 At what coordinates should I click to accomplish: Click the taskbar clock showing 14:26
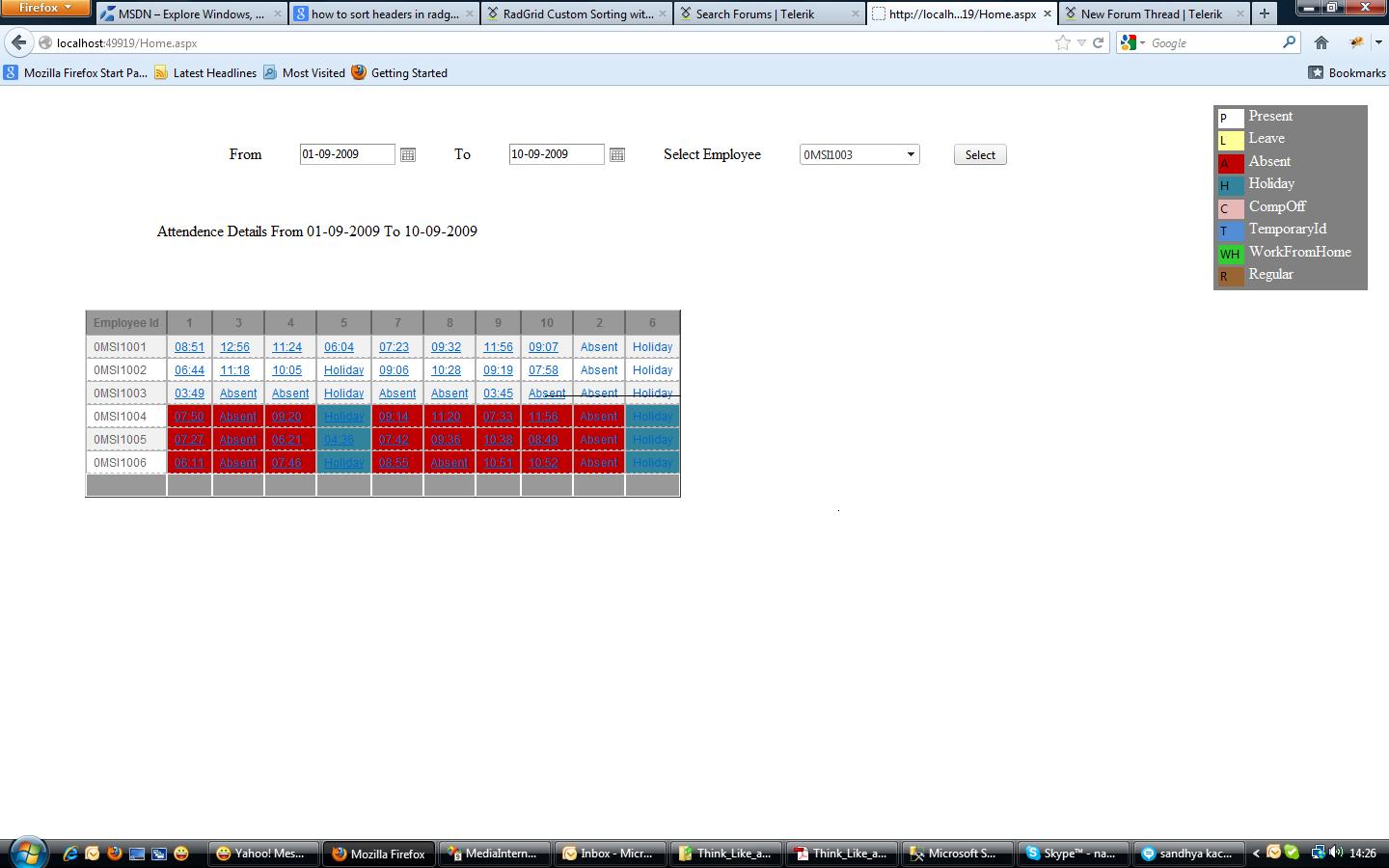1363,854
